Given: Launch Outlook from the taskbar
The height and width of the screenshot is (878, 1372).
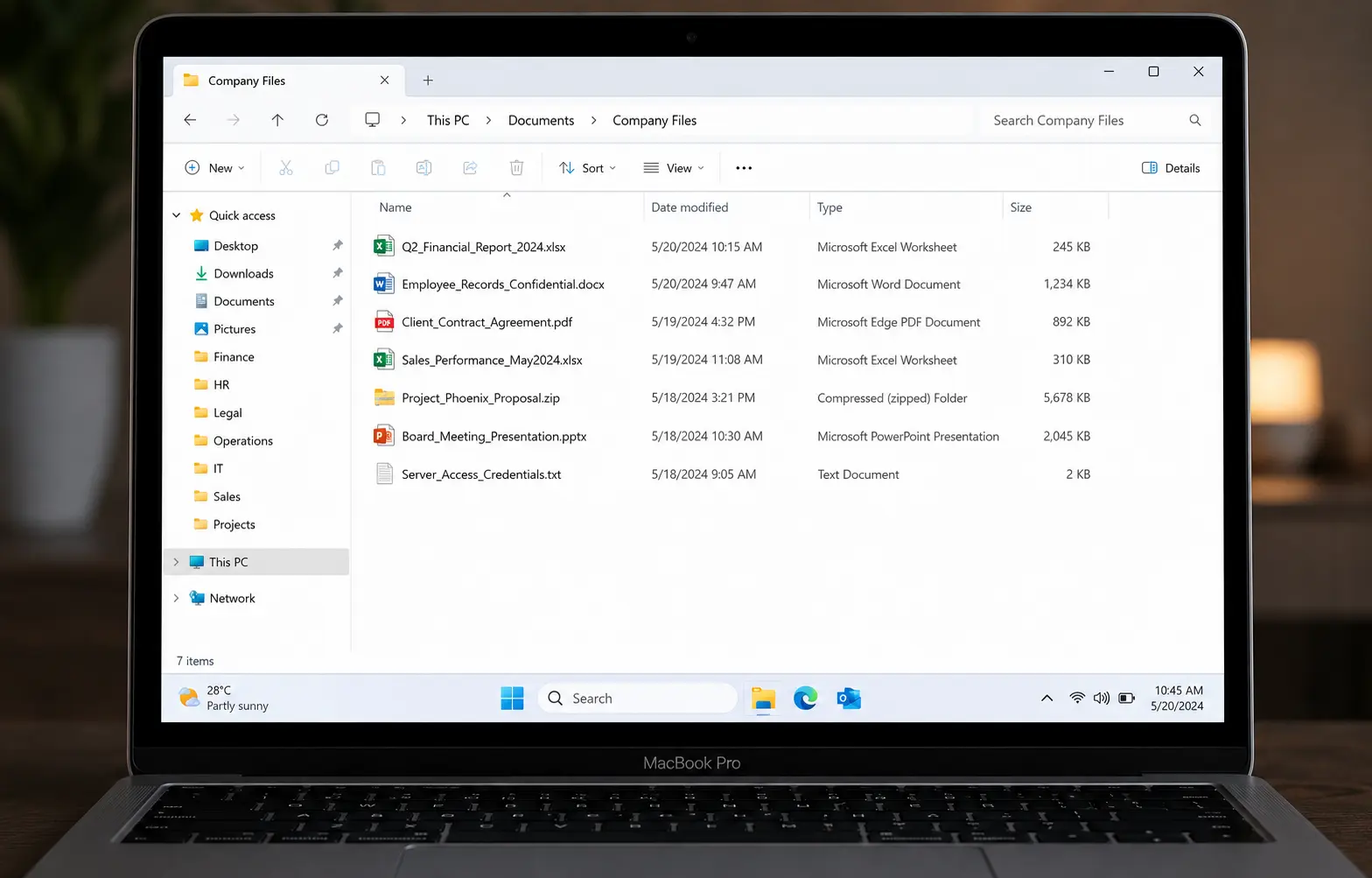Looking at the screenshot, I should pyautogui.click(x=849, y=698).
